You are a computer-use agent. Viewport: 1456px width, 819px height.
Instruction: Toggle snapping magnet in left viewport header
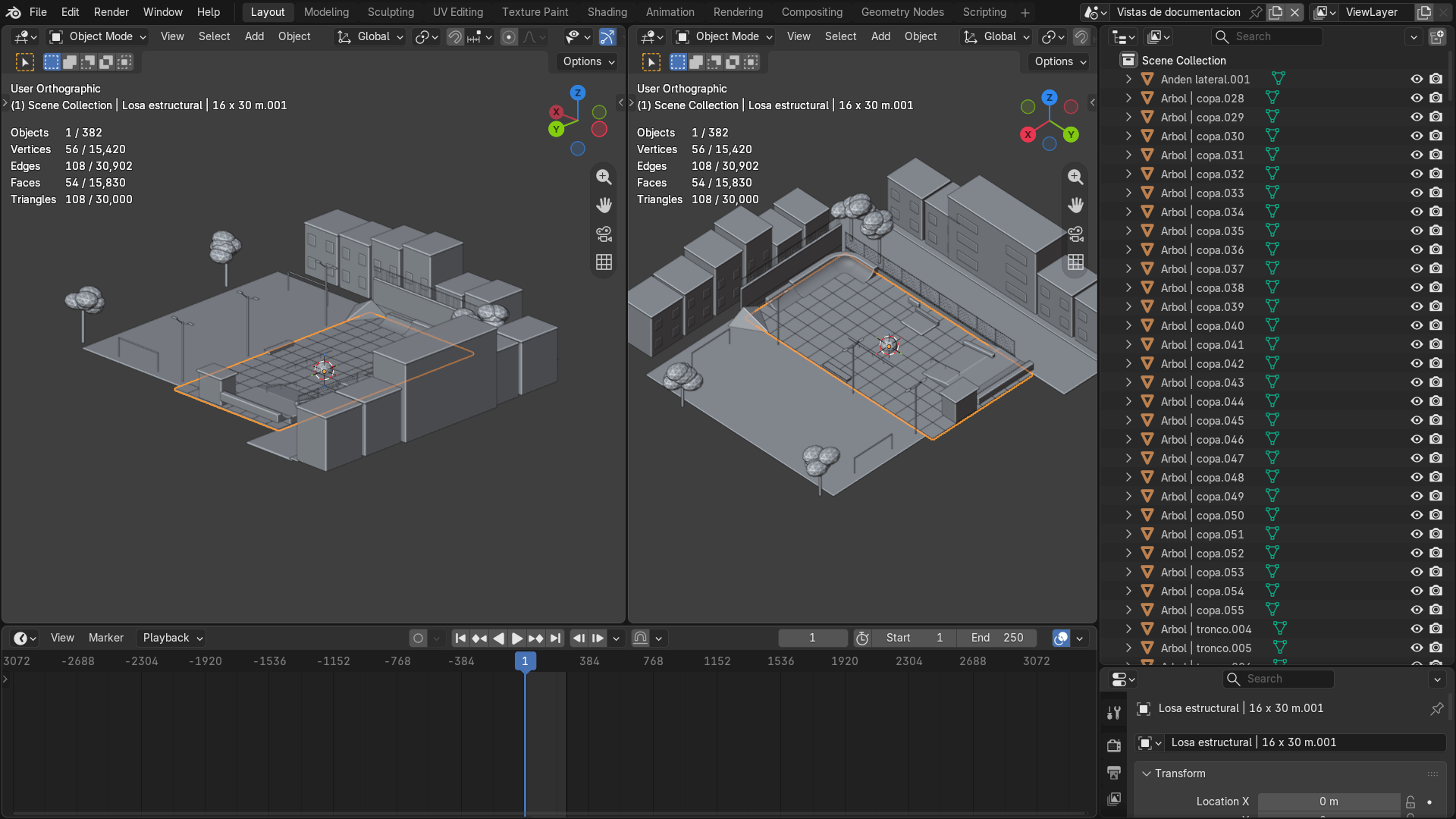[455, 36]
